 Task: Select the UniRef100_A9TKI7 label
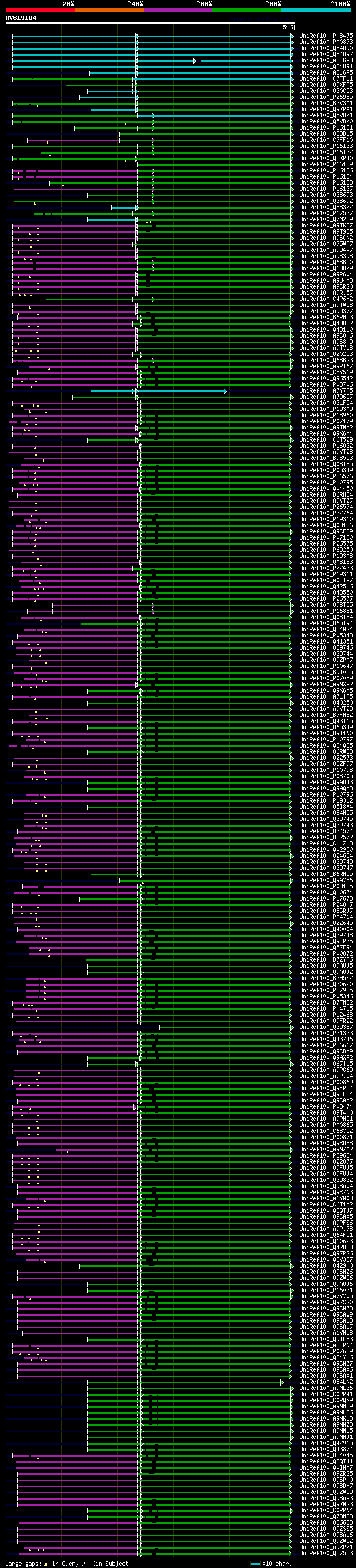point(325,225)
